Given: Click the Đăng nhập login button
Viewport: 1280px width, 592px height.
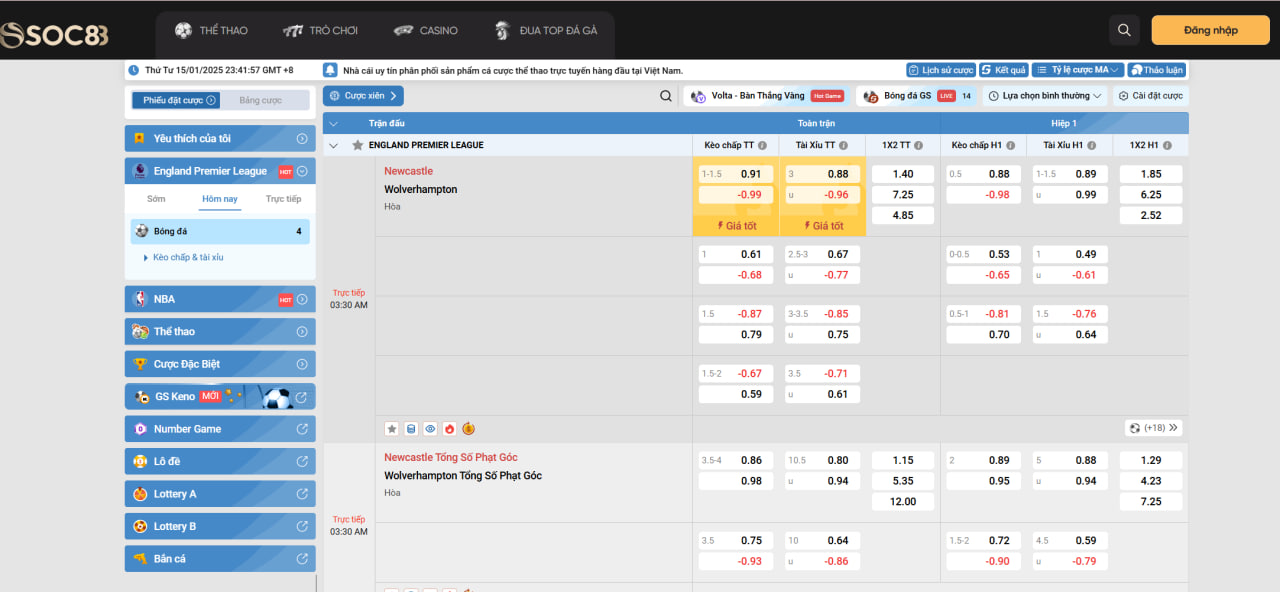Looking at the screenshot, I should coord(1210,30).
